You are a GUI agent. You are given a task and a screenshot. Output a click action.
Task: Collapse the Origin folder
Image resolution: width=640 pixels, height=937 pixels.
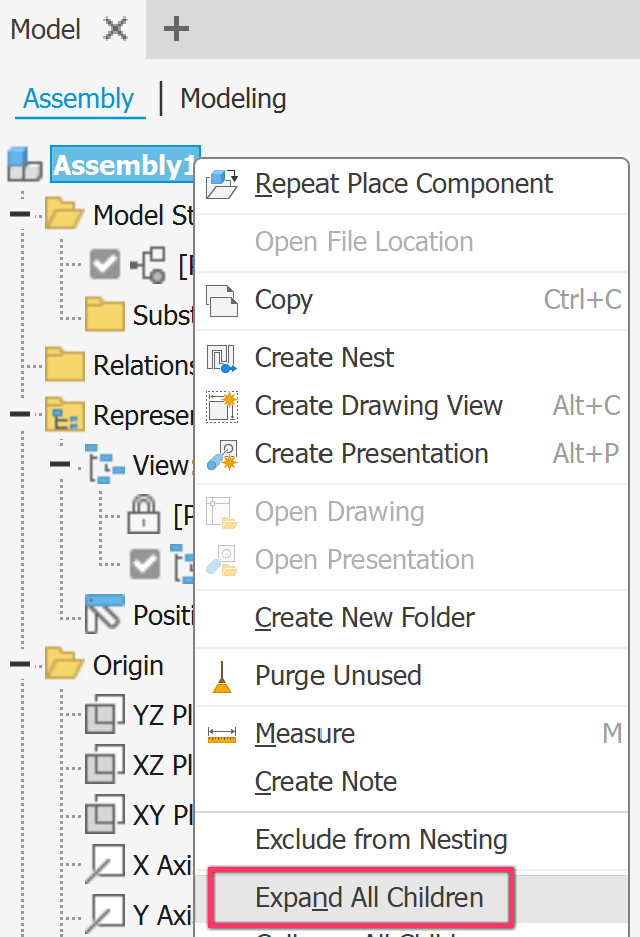(x=20, y=665)
